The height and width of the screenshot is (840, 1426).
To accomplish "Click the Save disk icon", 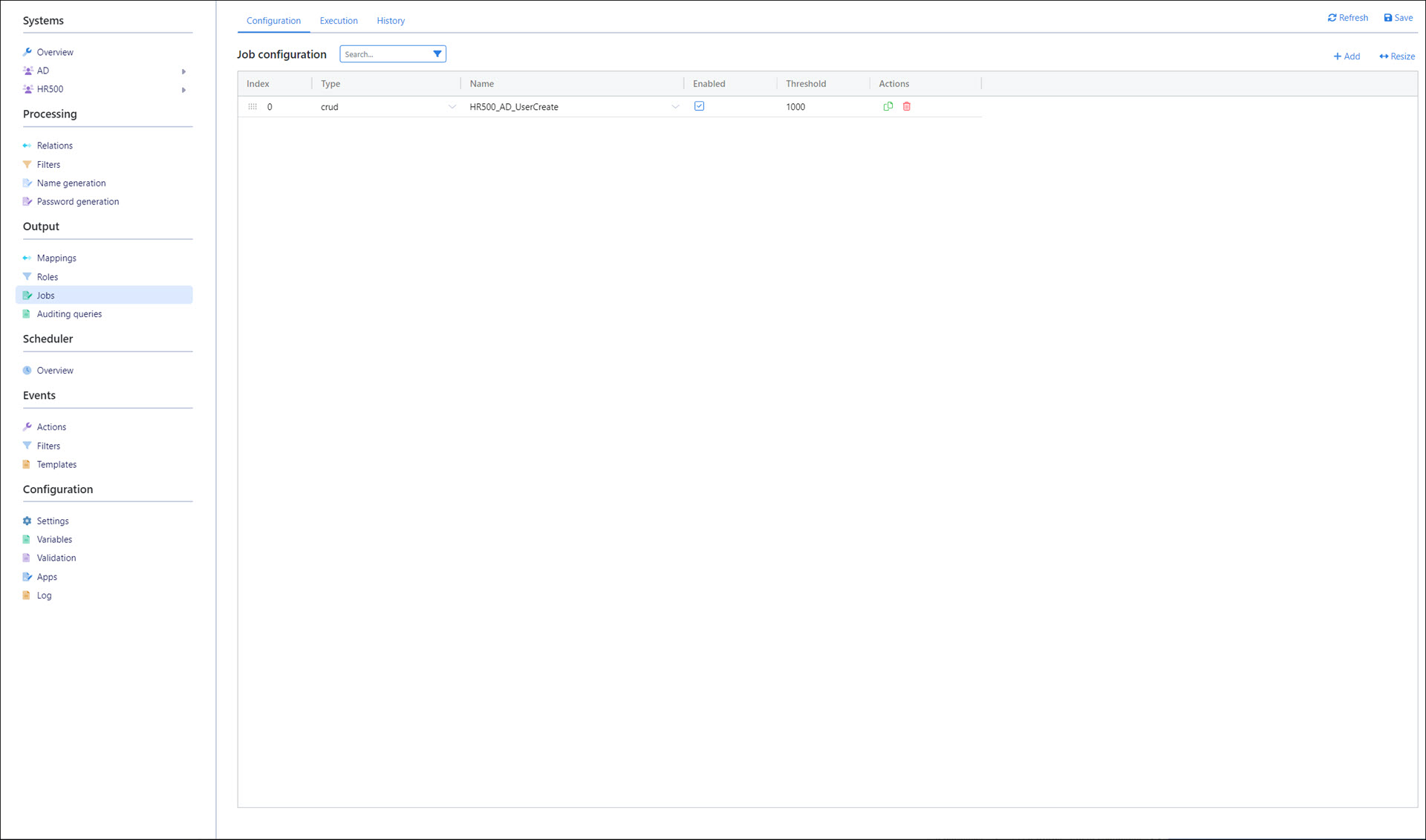I will point(1387,18).
